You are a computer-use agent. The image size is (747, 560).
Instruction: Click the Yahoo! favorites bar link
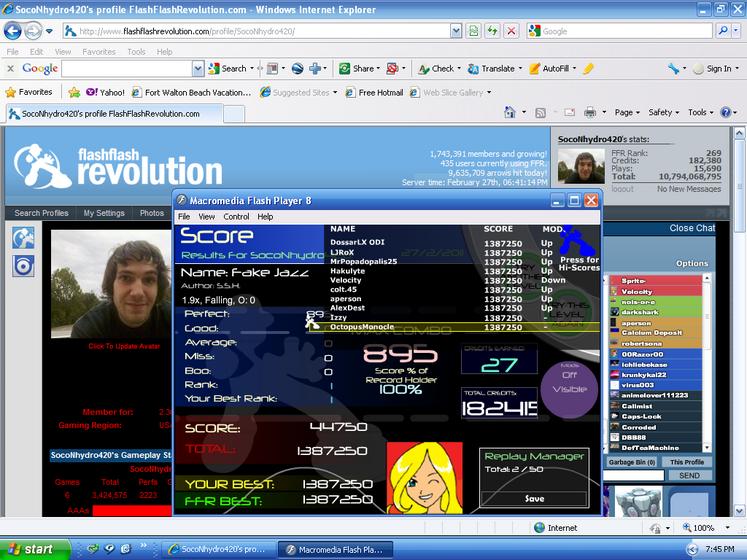pos(105,92)
